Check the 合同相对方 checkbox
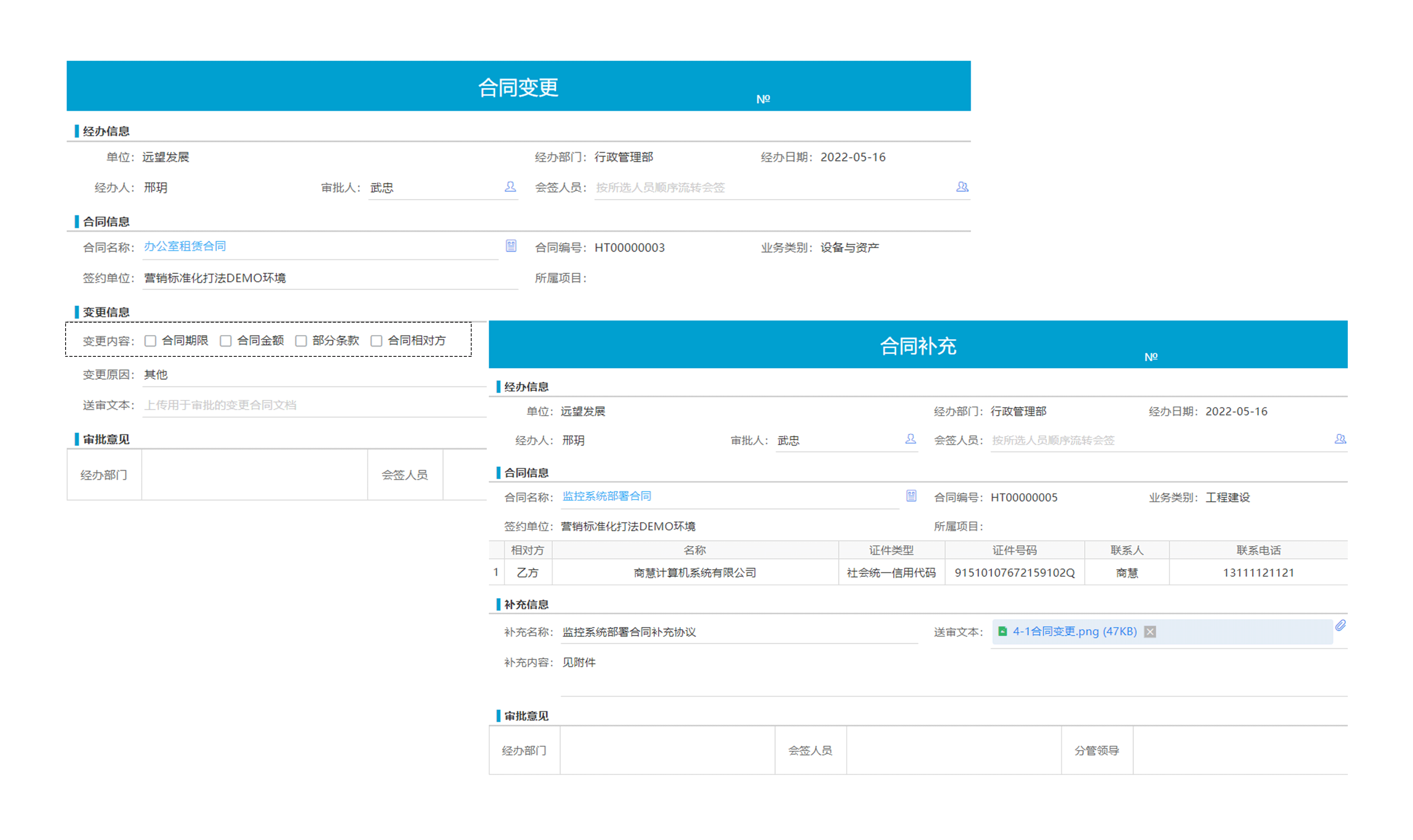This screenshot has height=840, width=1413. pos(376,341)
